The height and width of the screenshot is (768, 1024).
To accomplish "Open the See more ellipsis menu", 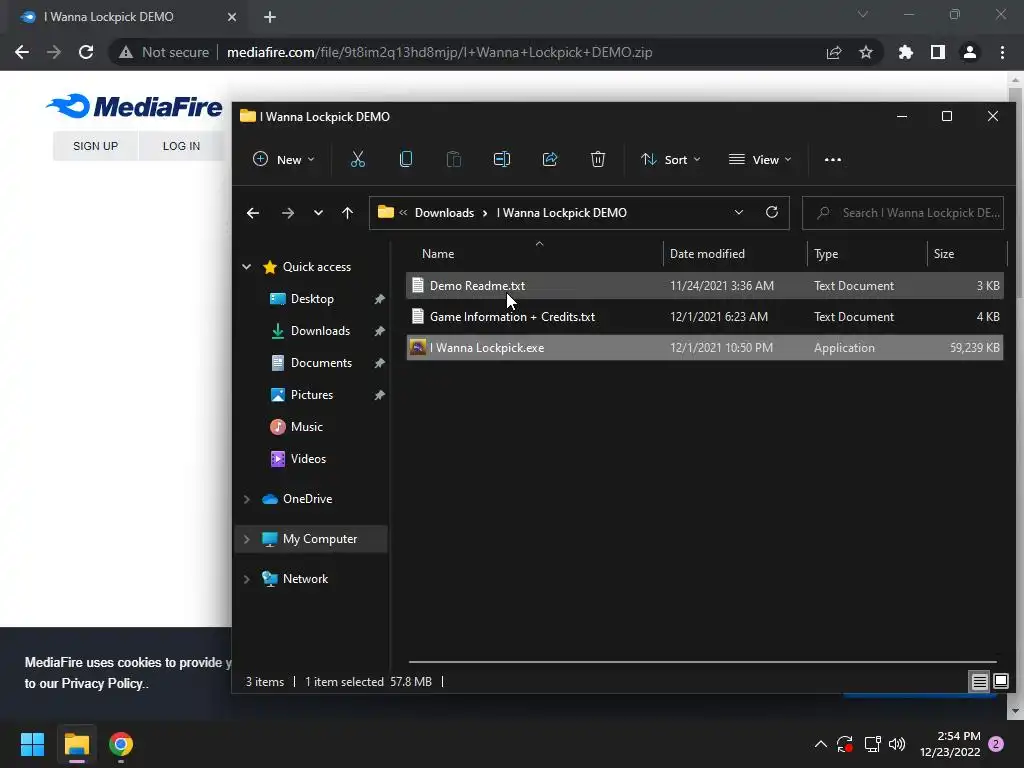I will [x=833, y=159].
